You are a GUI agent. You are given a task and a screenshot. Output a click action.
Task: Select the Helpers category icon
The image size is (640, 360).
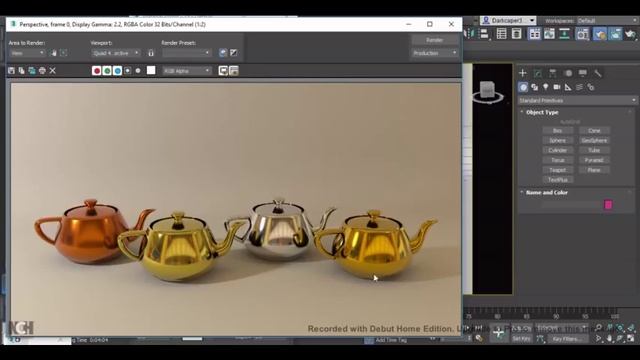[x=568, y=87]
